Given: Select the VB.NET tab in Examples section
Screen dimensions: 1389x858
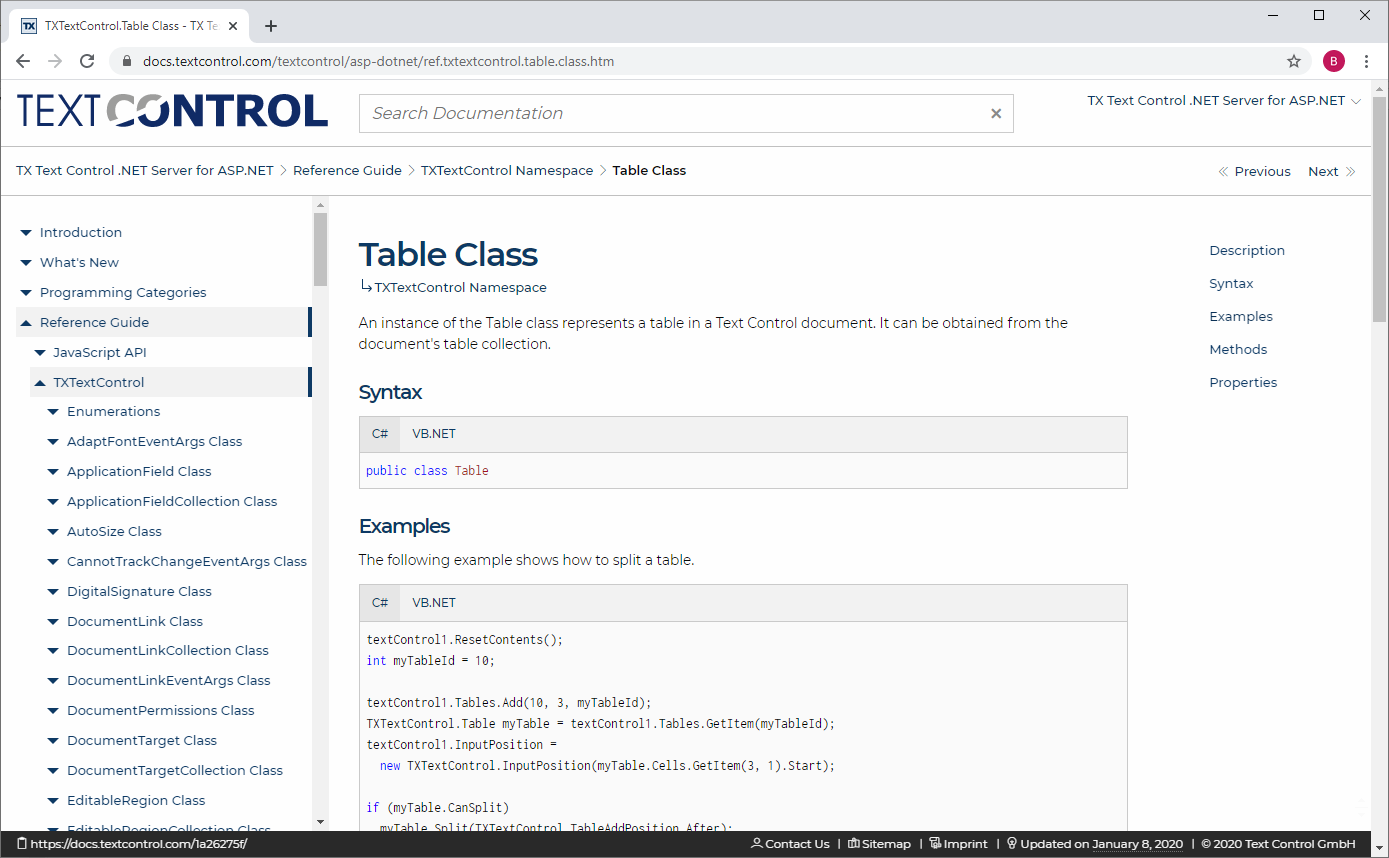Looking at the screenshot, I should (434, 603).
